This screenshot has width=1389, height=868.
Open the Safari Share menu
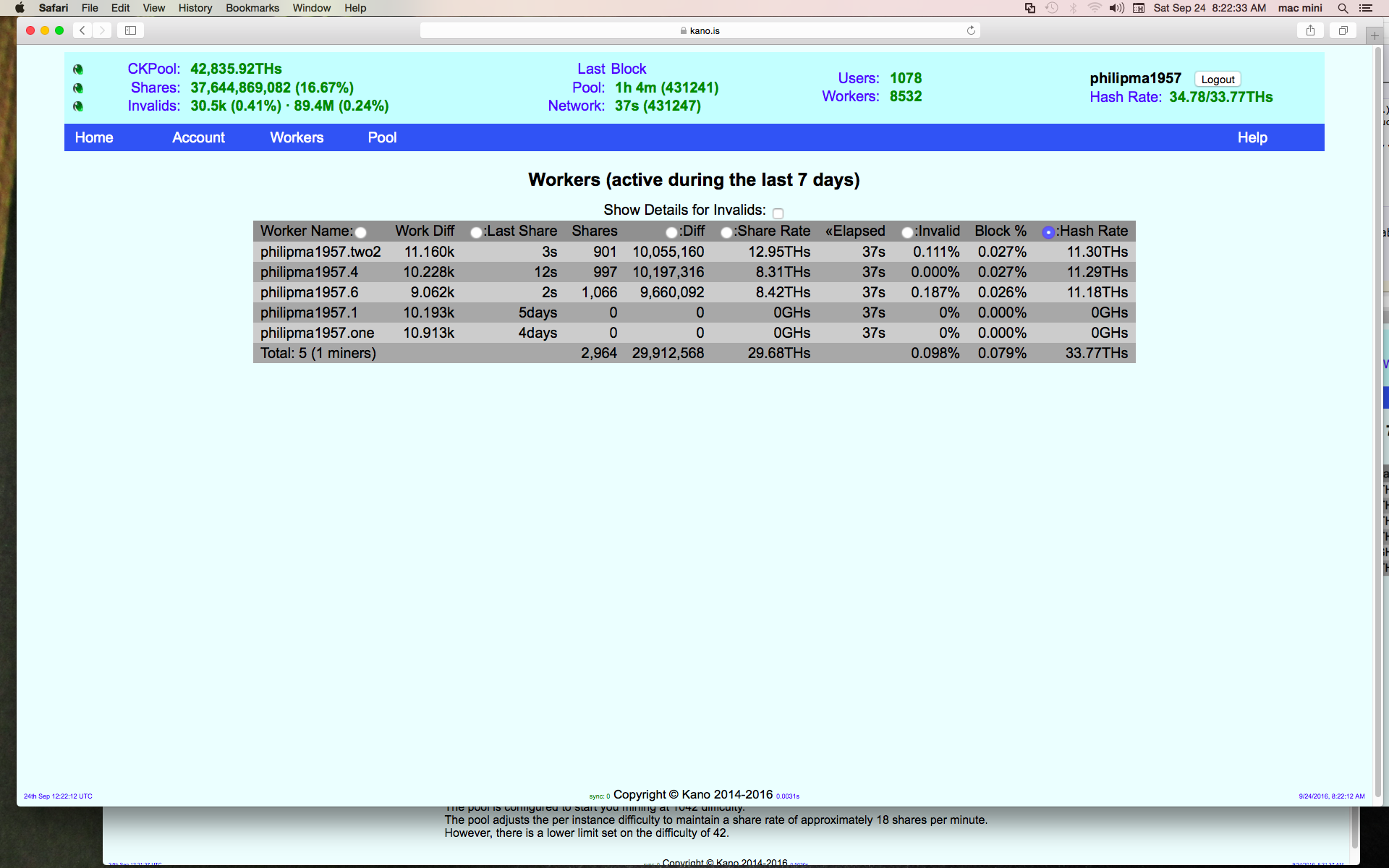click(1310, 30)
